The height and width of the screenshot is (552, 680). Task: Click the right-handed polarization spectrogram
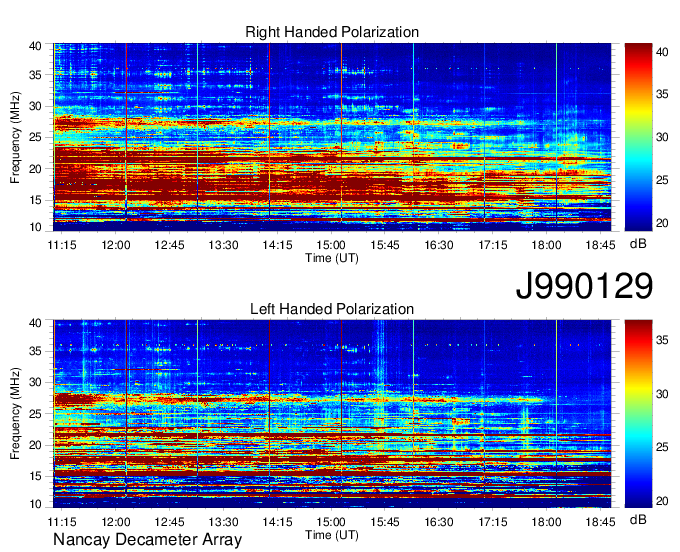[332, 137]
